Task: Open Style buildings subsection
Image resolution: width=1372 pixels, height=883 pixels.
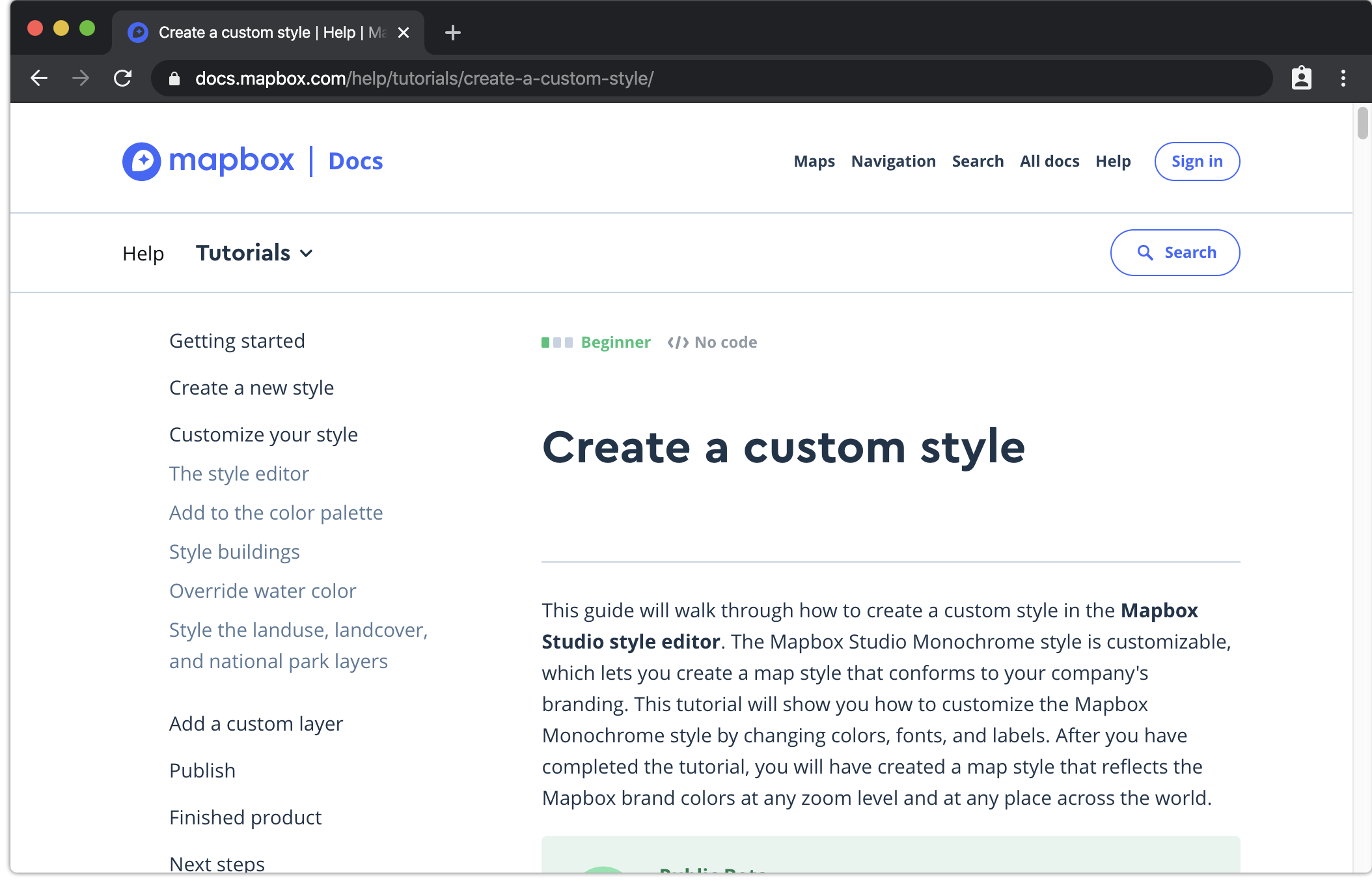Action: click(x=234, y=552)
